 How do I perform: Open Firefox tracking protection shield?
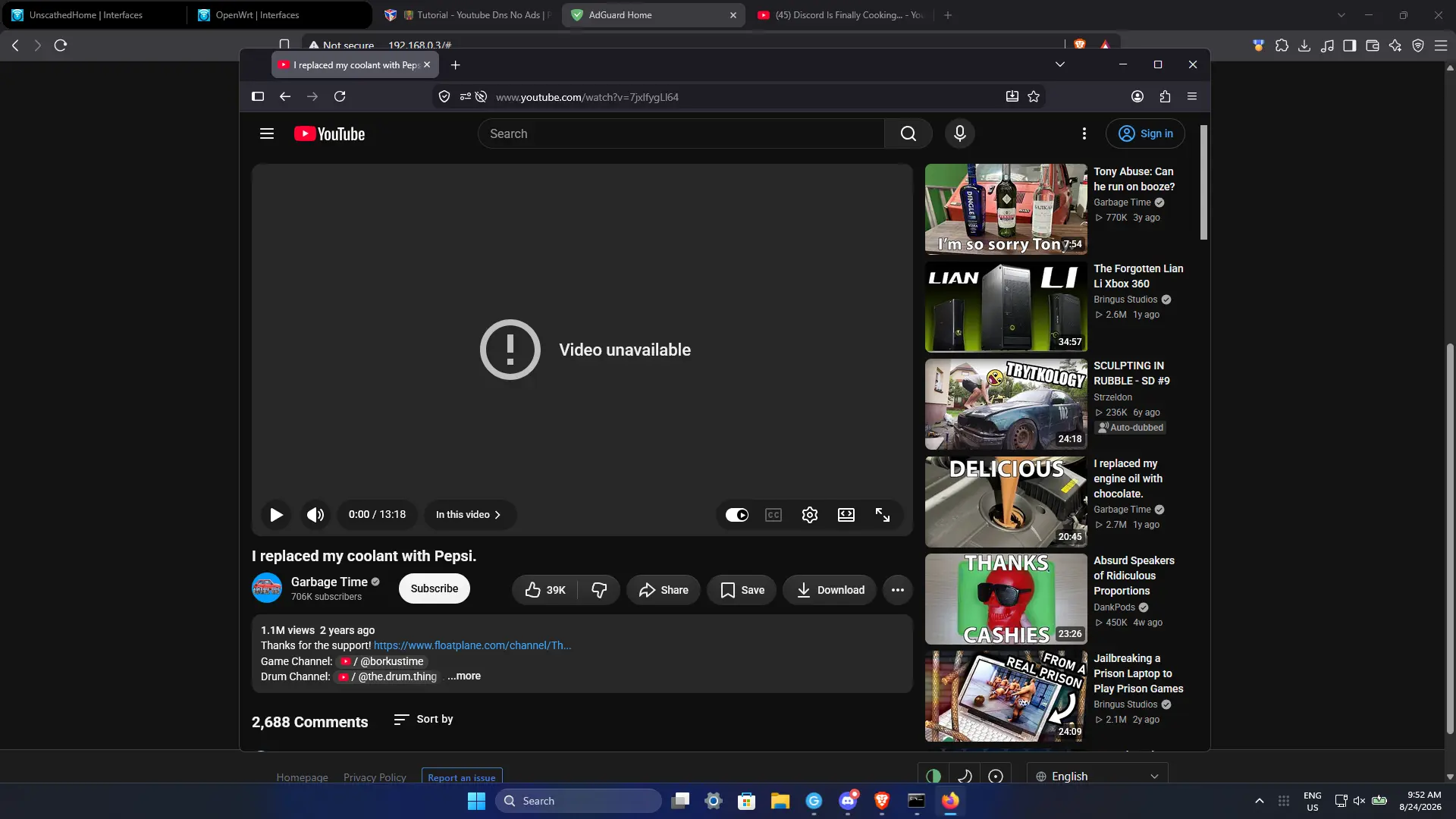tap(444, 97)
